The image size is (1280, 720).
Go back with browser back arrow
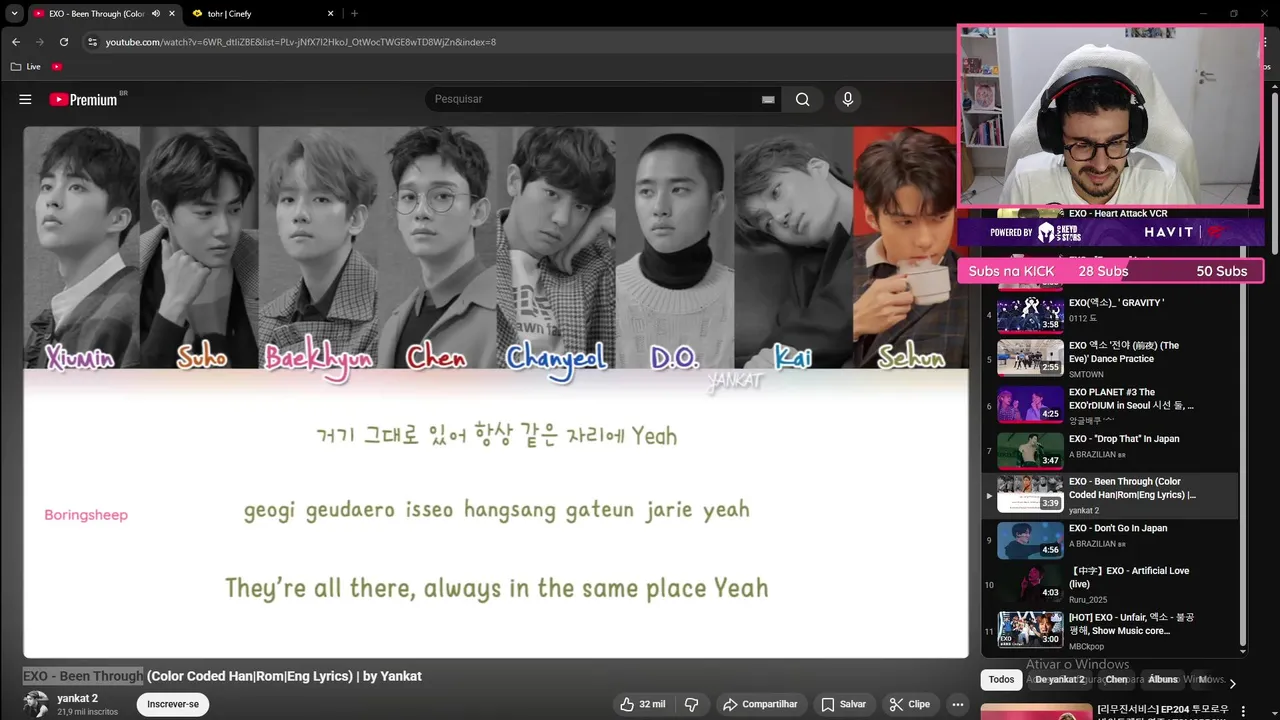tap(16, 42)
